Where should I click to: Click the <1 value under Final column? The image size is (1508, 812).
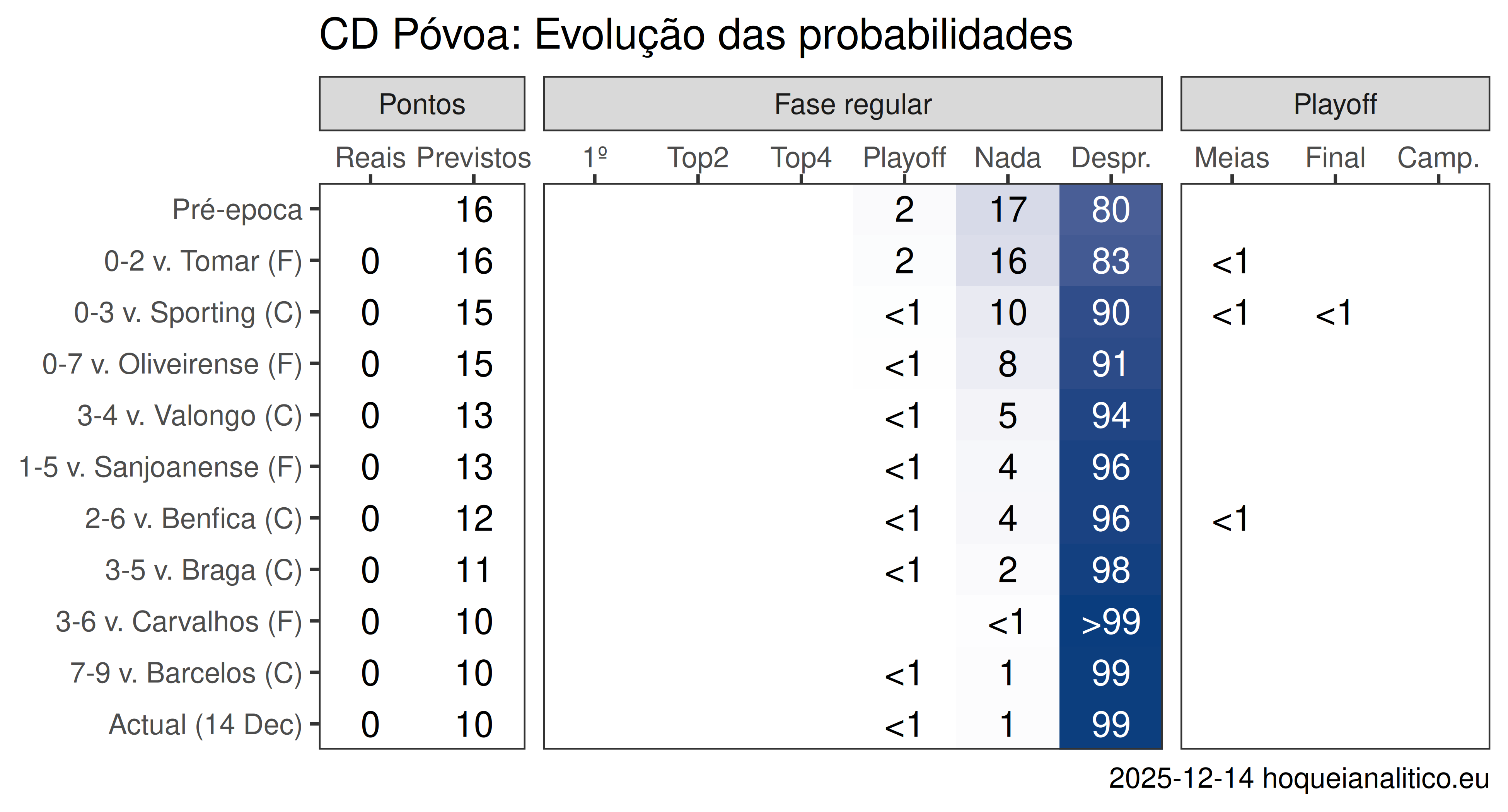point(1334,313)
